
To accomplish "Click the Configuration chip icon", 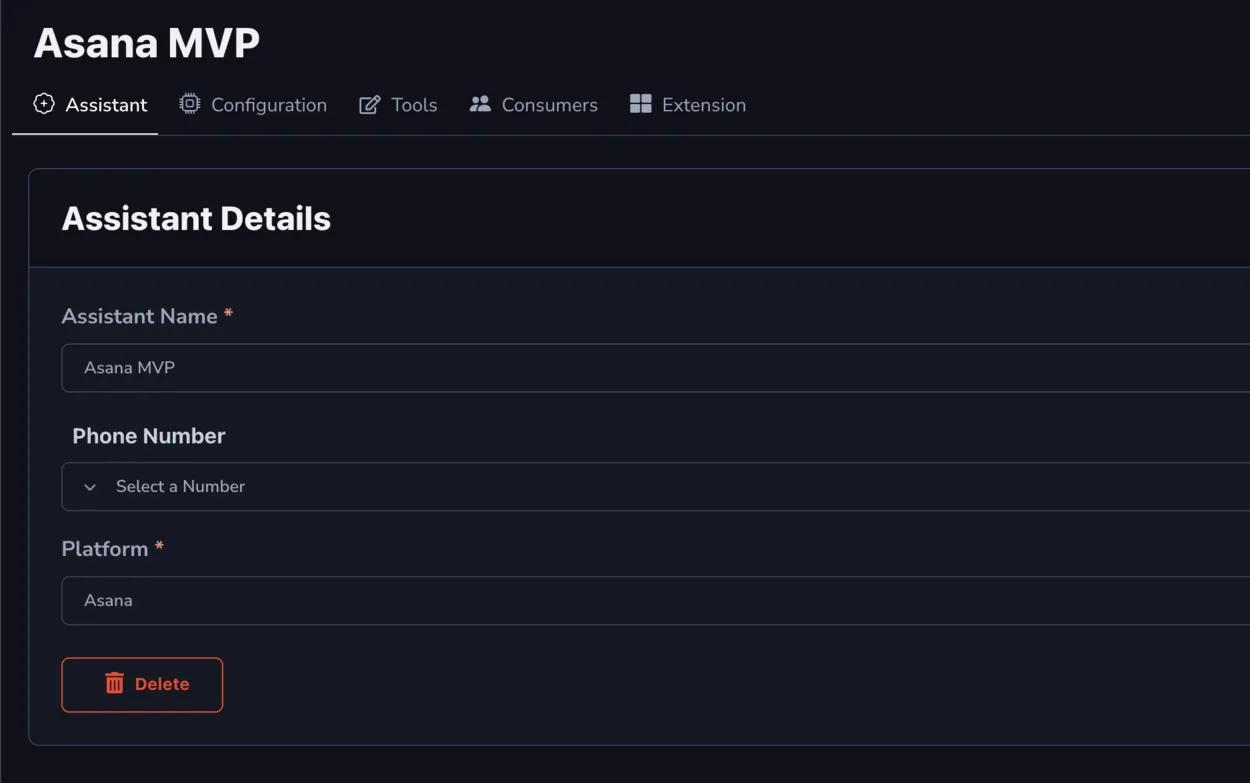I will click(189, 104).
